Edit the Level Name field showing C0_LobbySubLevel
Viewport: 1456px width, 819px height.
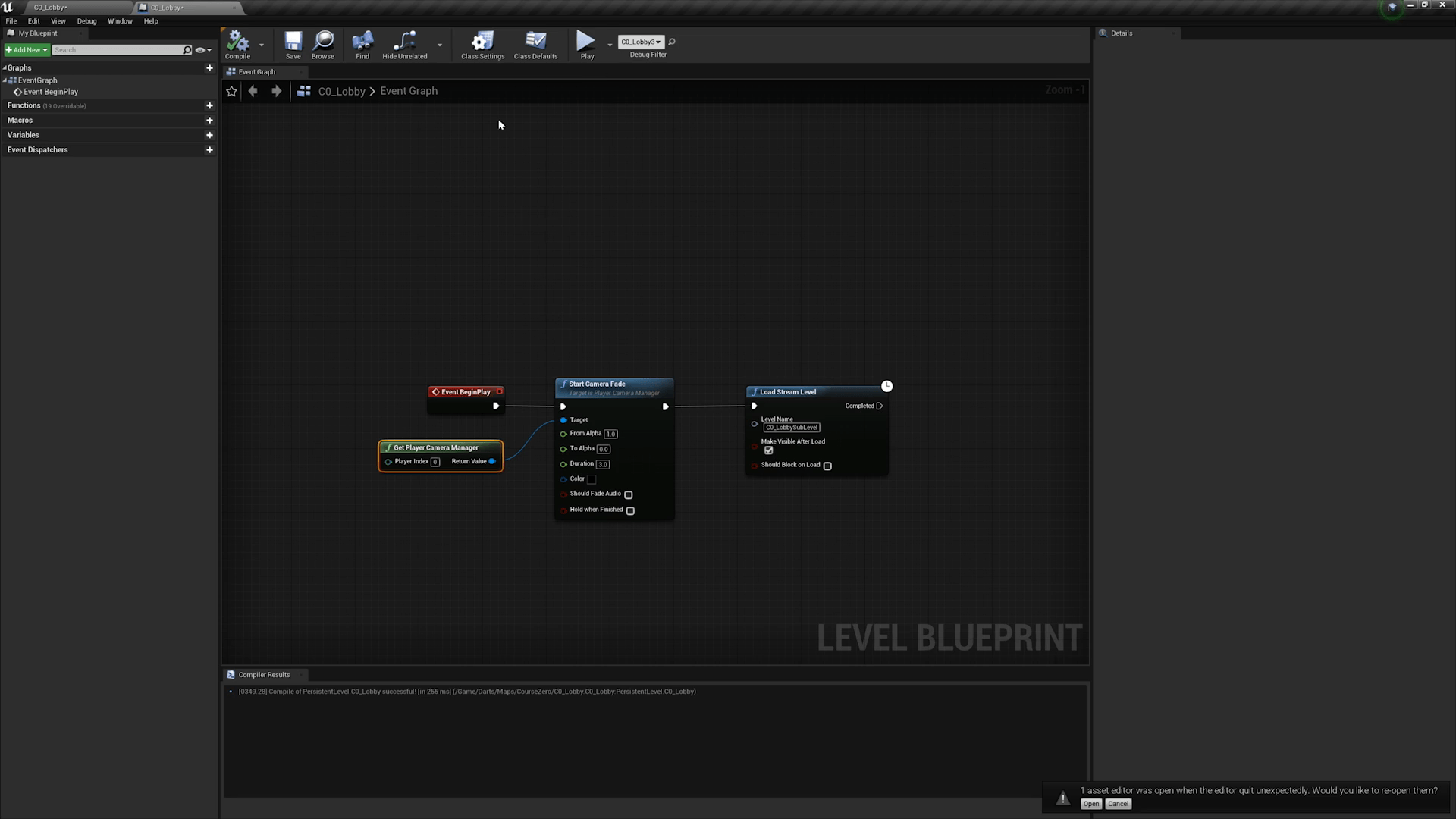click(792, 427)
